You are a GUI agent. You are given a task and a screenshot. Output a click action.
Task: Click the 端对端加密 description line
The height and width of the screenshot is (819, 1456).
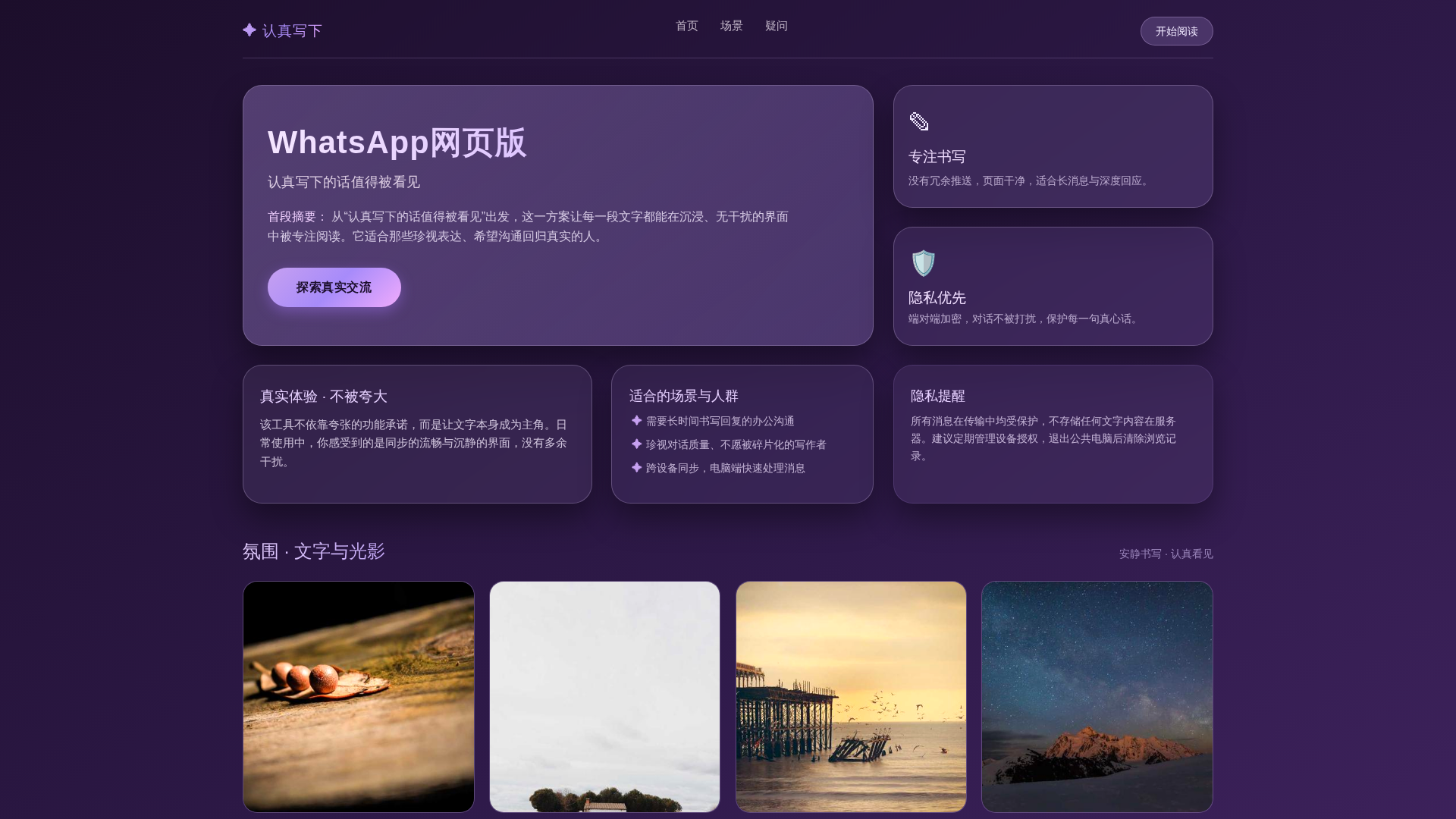point(1025,318)
